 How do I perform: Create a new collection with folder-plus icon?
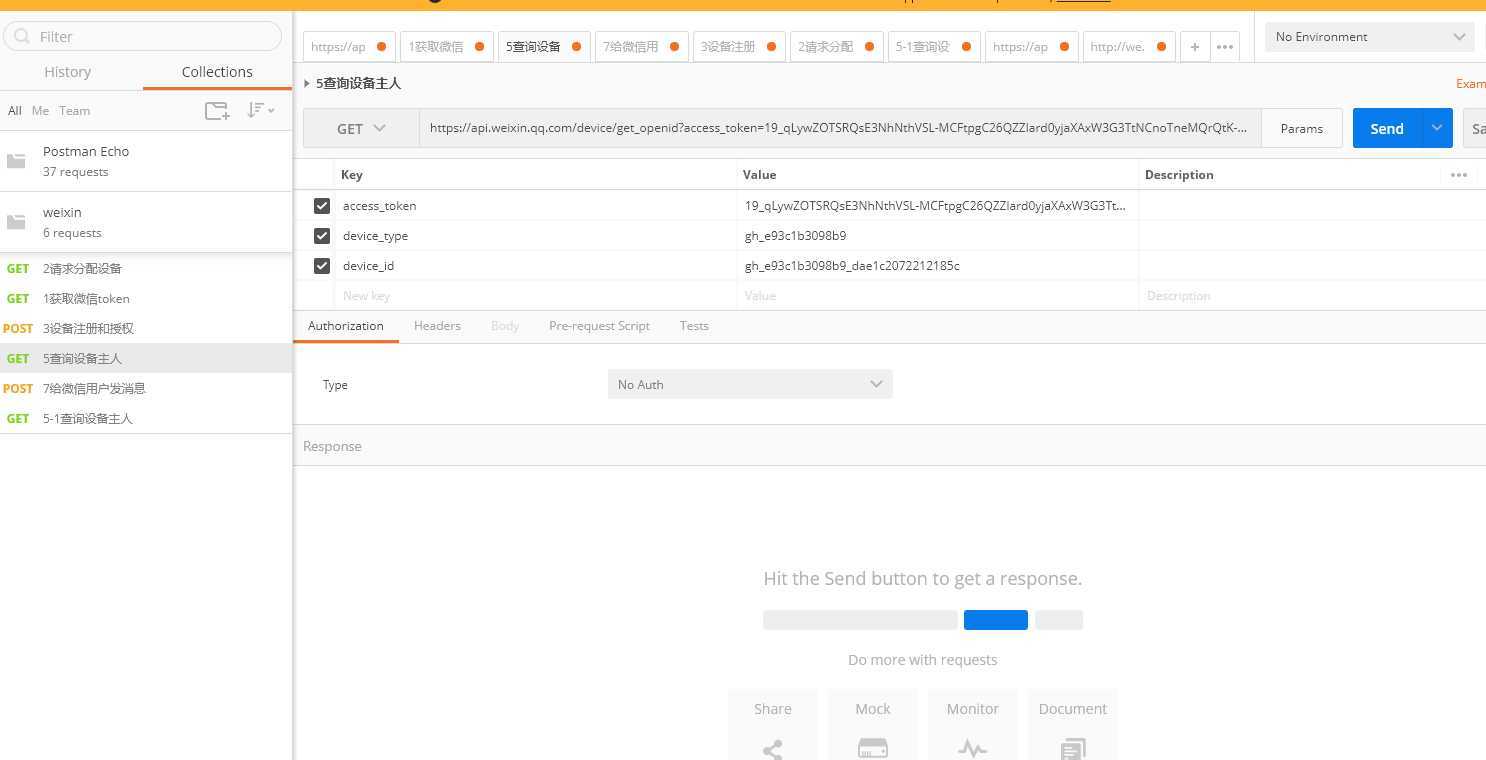coord(217,111)
